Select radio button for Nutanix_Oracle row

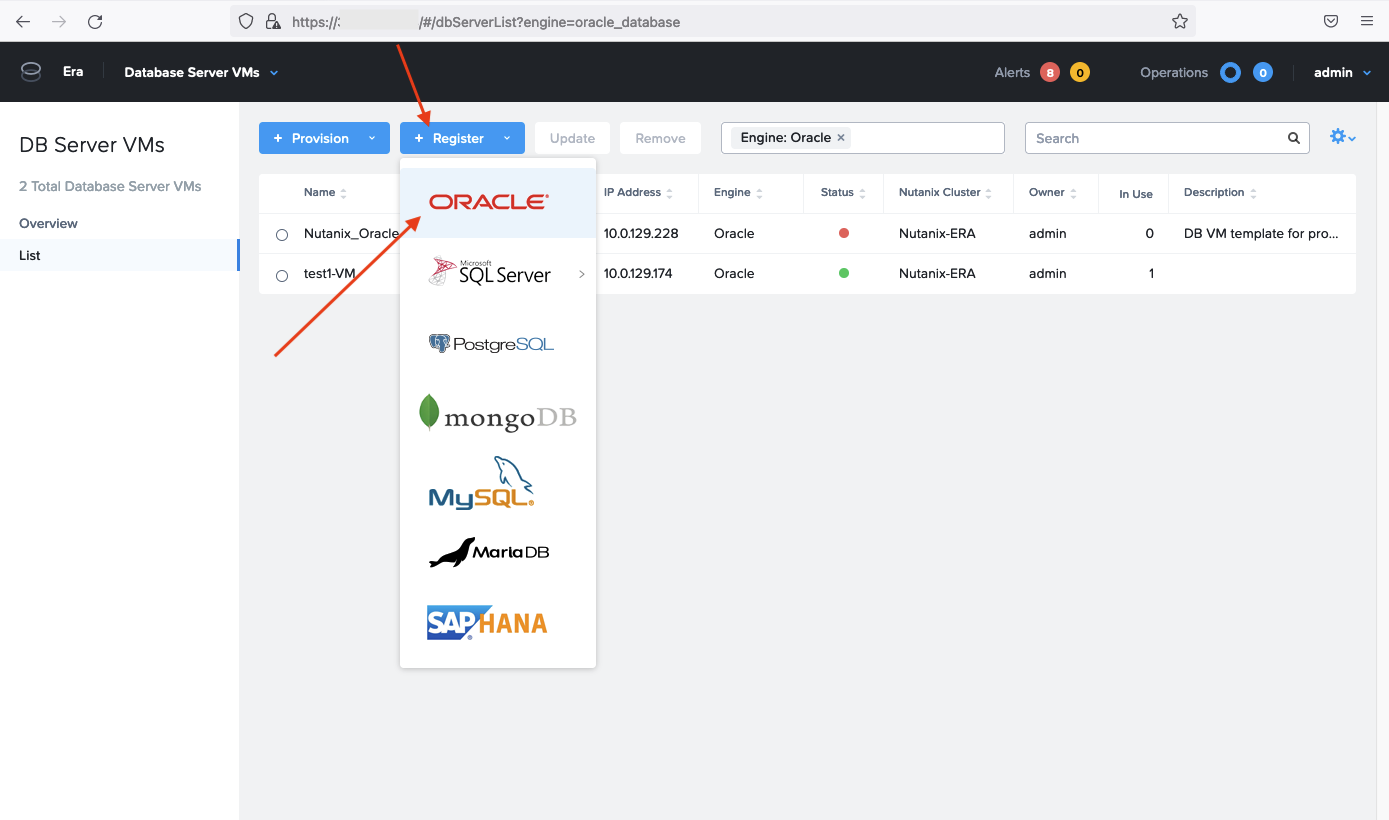coord(282,235)
